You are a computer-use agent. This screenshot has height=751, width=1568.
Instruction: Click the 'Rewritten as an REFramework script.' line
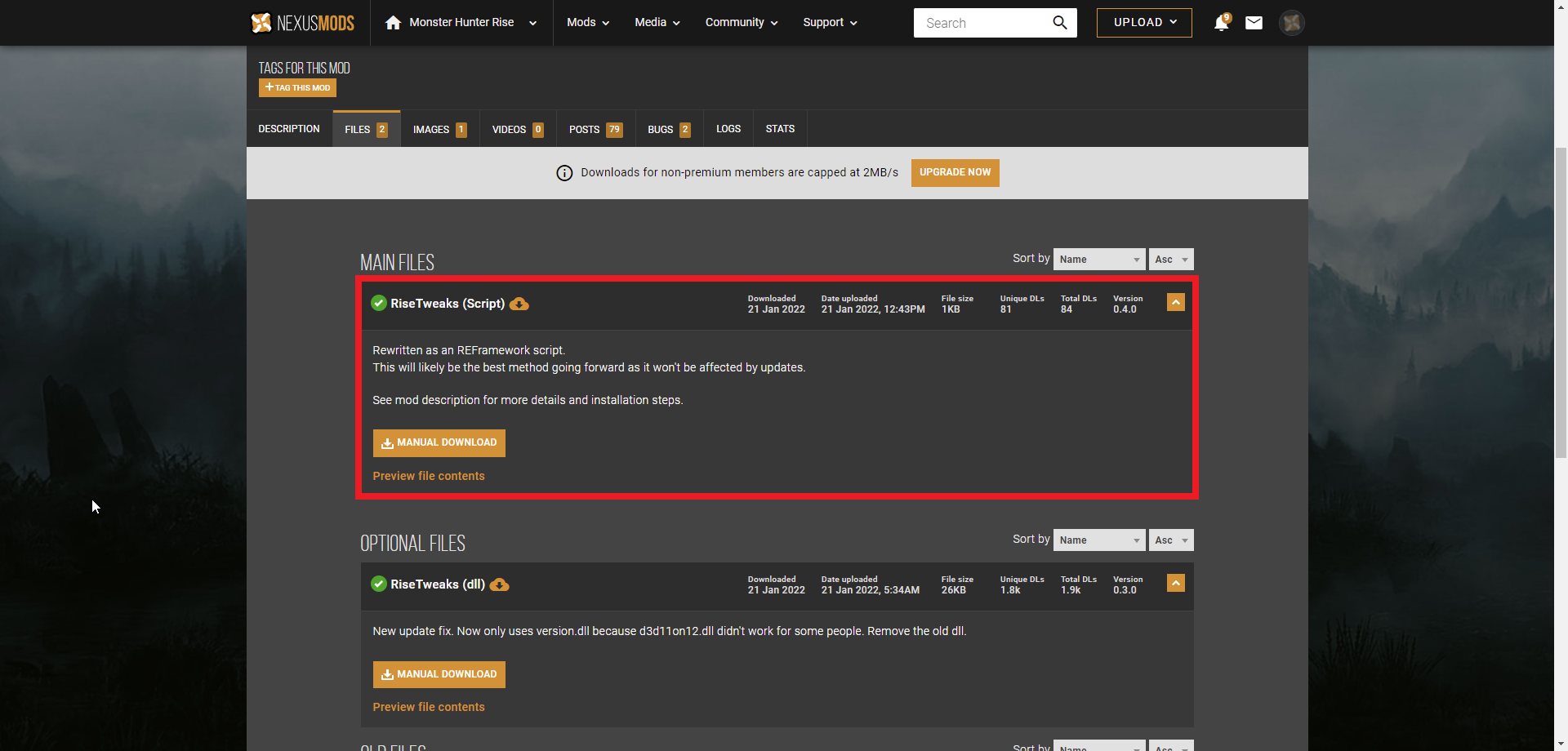click(x=469, y=350)
